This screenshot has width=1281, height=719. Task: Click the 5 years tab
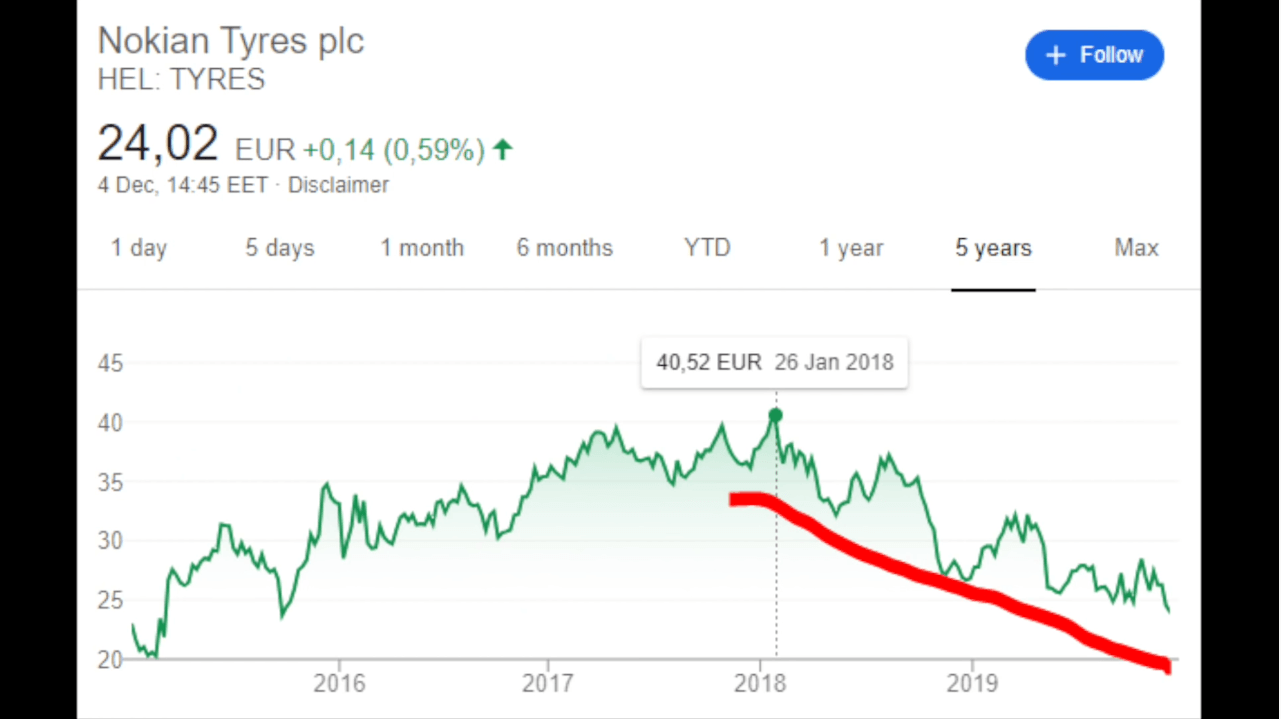click(993, 248)
